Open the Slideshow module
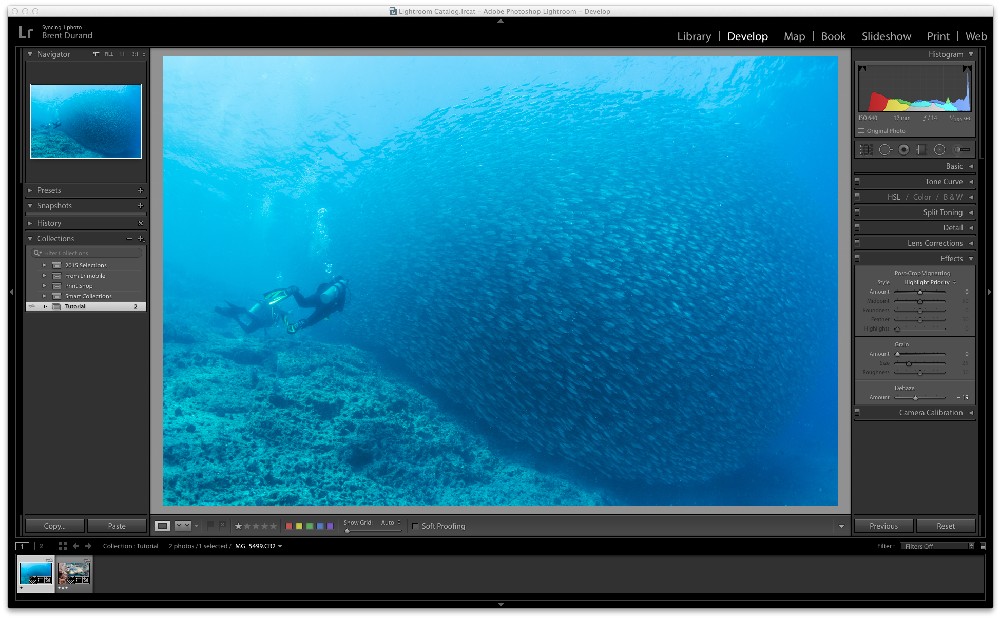The height and width of the screenshot is (618, 1000). tap(886, 36)
